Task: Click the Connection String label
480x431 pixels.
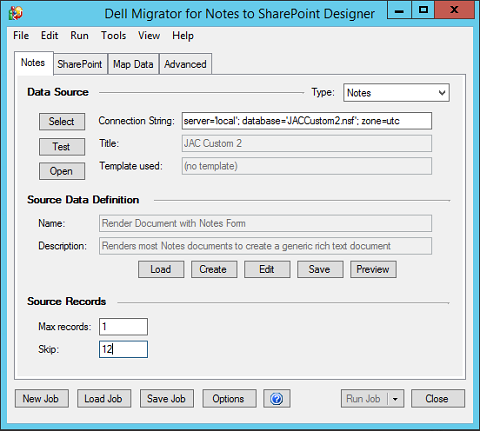Action: pyautogui.click(x=136, y=121)
